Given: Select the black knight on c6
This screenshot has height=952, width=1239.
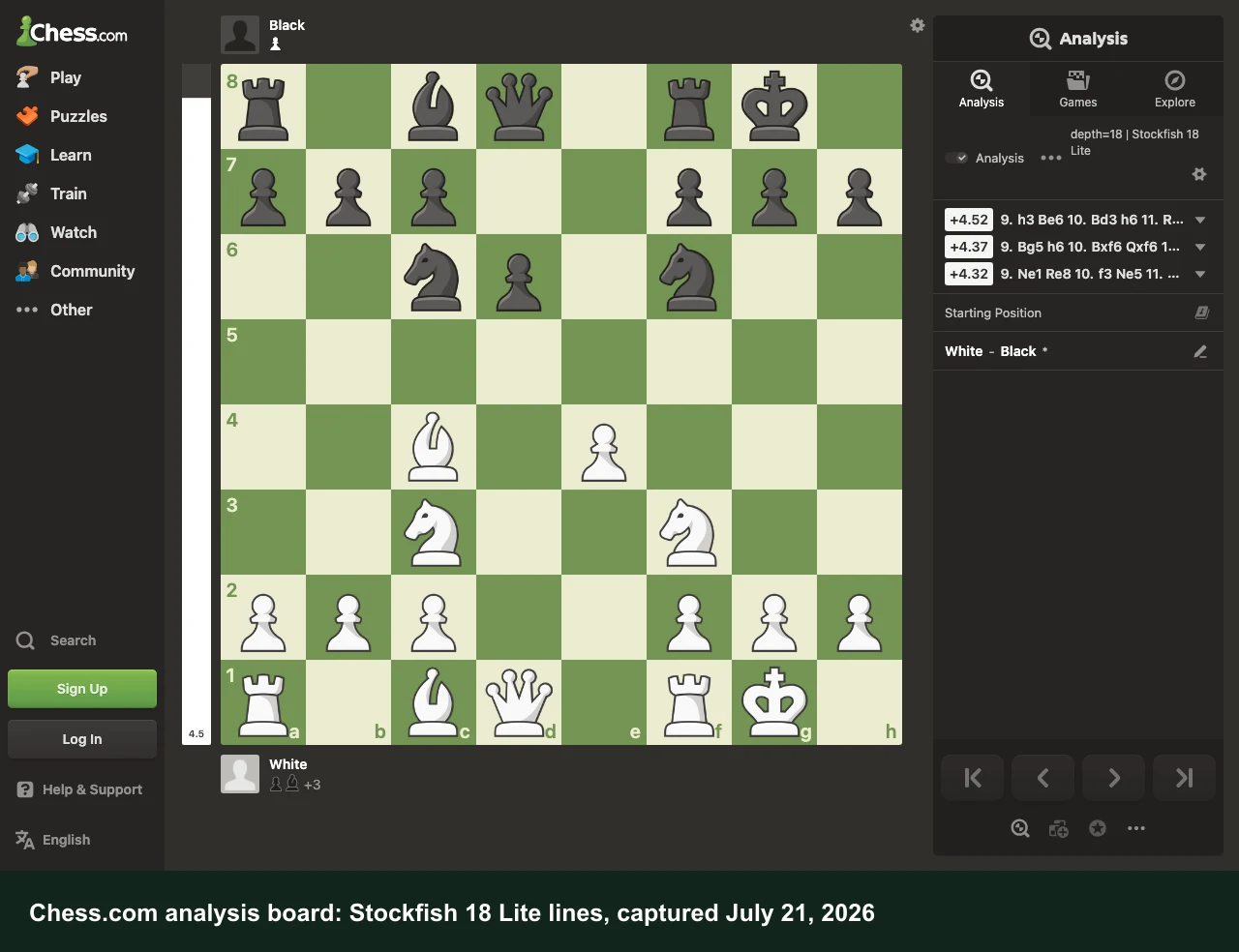Looking at the screenshot, I should point(434,277).
